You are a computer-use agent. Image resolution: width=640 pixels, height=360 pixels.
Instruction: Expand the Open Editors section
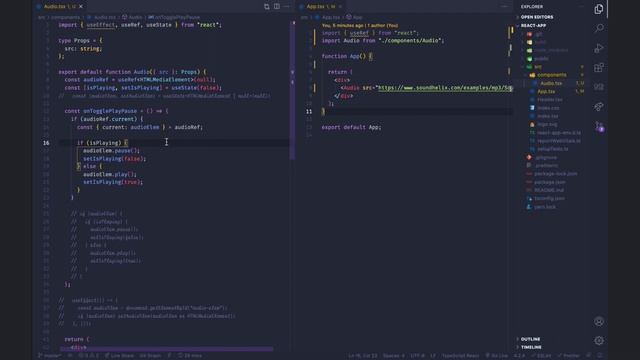pyautogui.click(x=537, y=17)
